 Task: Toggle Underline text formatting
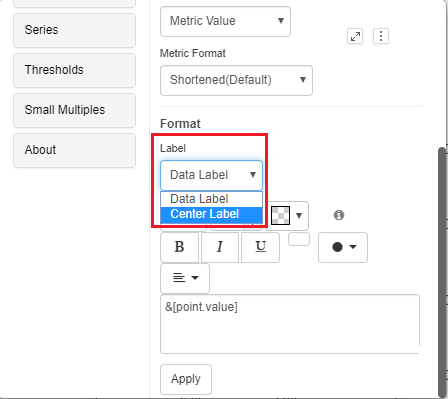click(x=260, y=247)
